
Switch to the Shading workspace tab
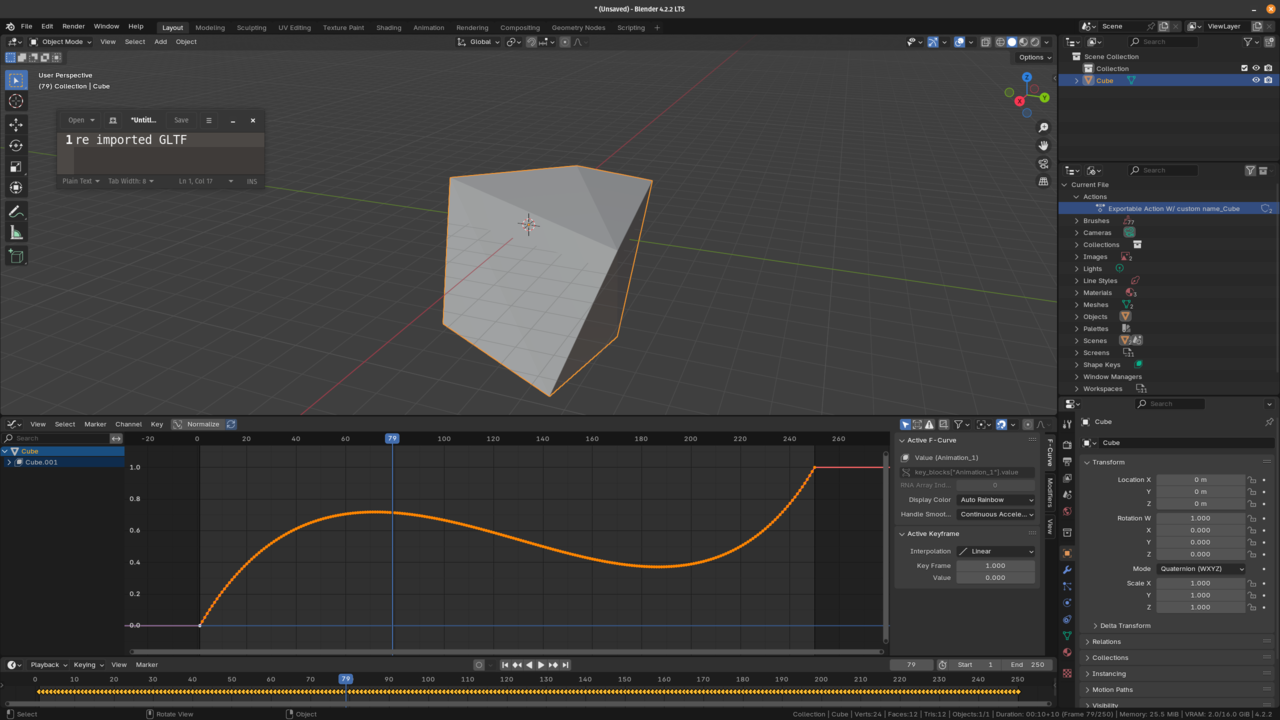(x=388, y=28)
